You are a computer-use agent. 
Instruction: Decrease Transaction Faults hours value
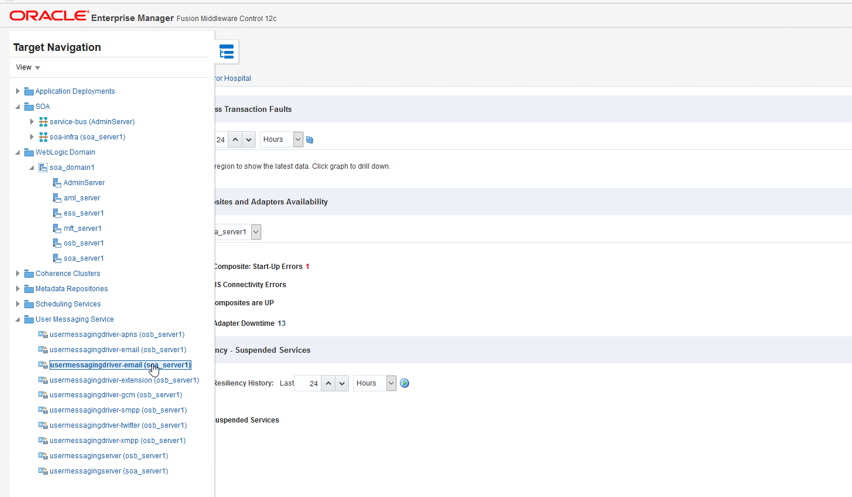[x=248, y=140]
